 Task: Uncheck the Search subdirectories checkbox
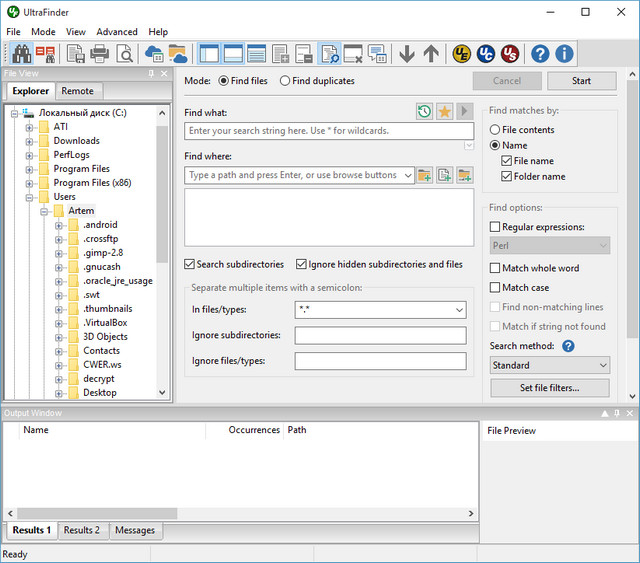coord(190,265)
